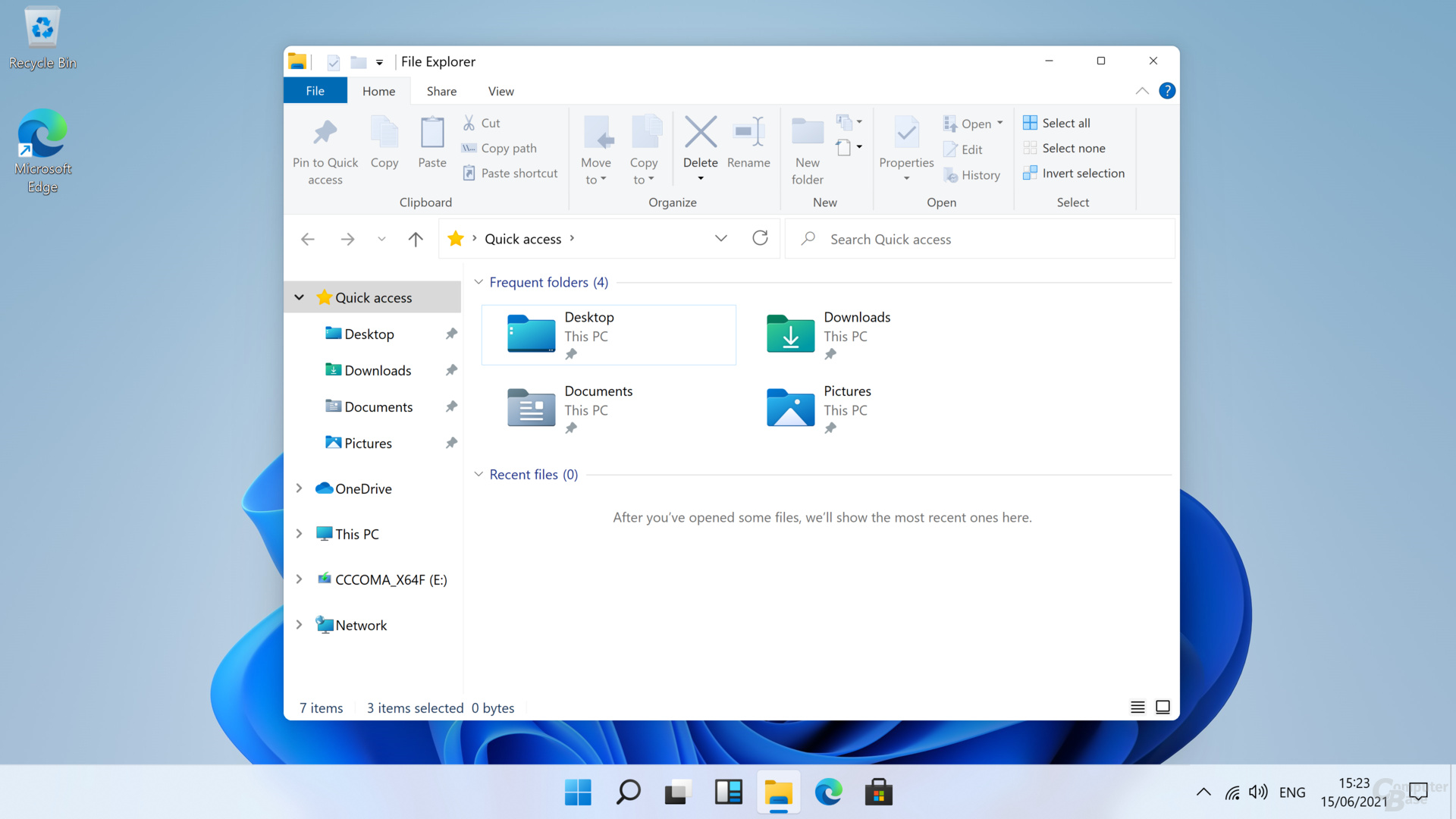Select Desktop in the navigation pane
The image size is (1456, 819).
369,334
